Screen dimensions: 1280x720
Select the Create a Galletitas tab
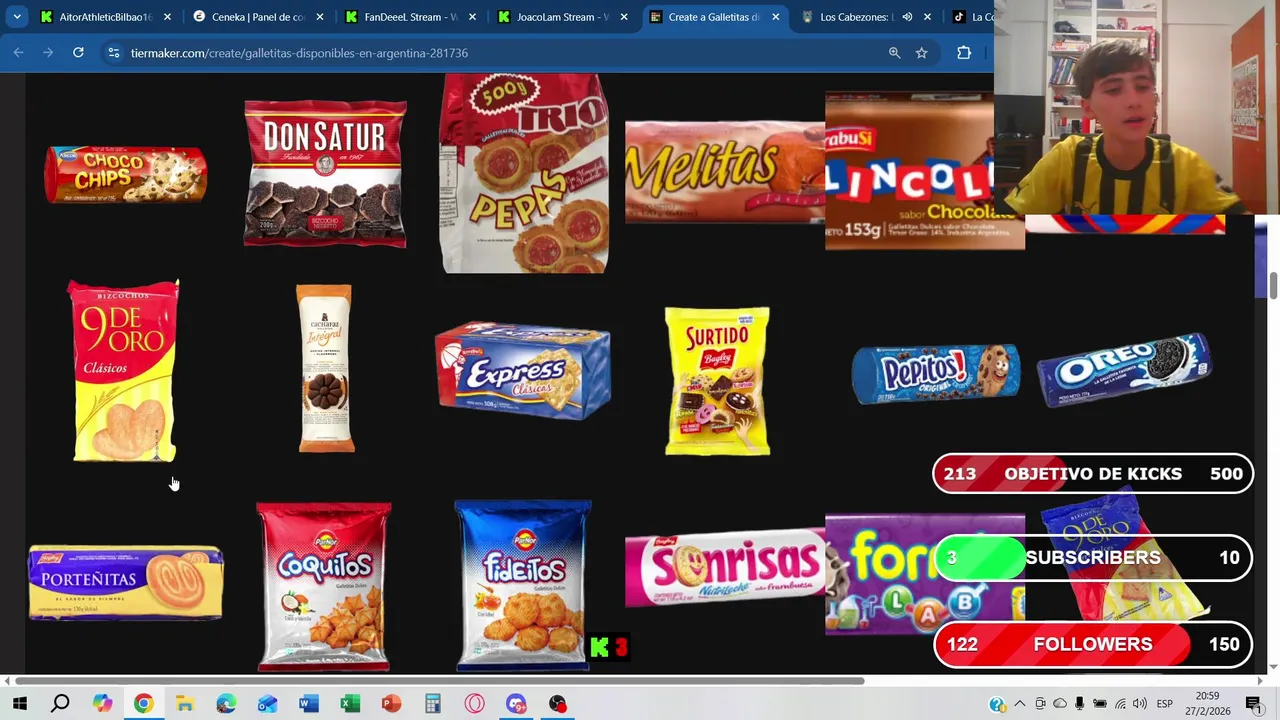pyautogui.click(x=714, y=17)
